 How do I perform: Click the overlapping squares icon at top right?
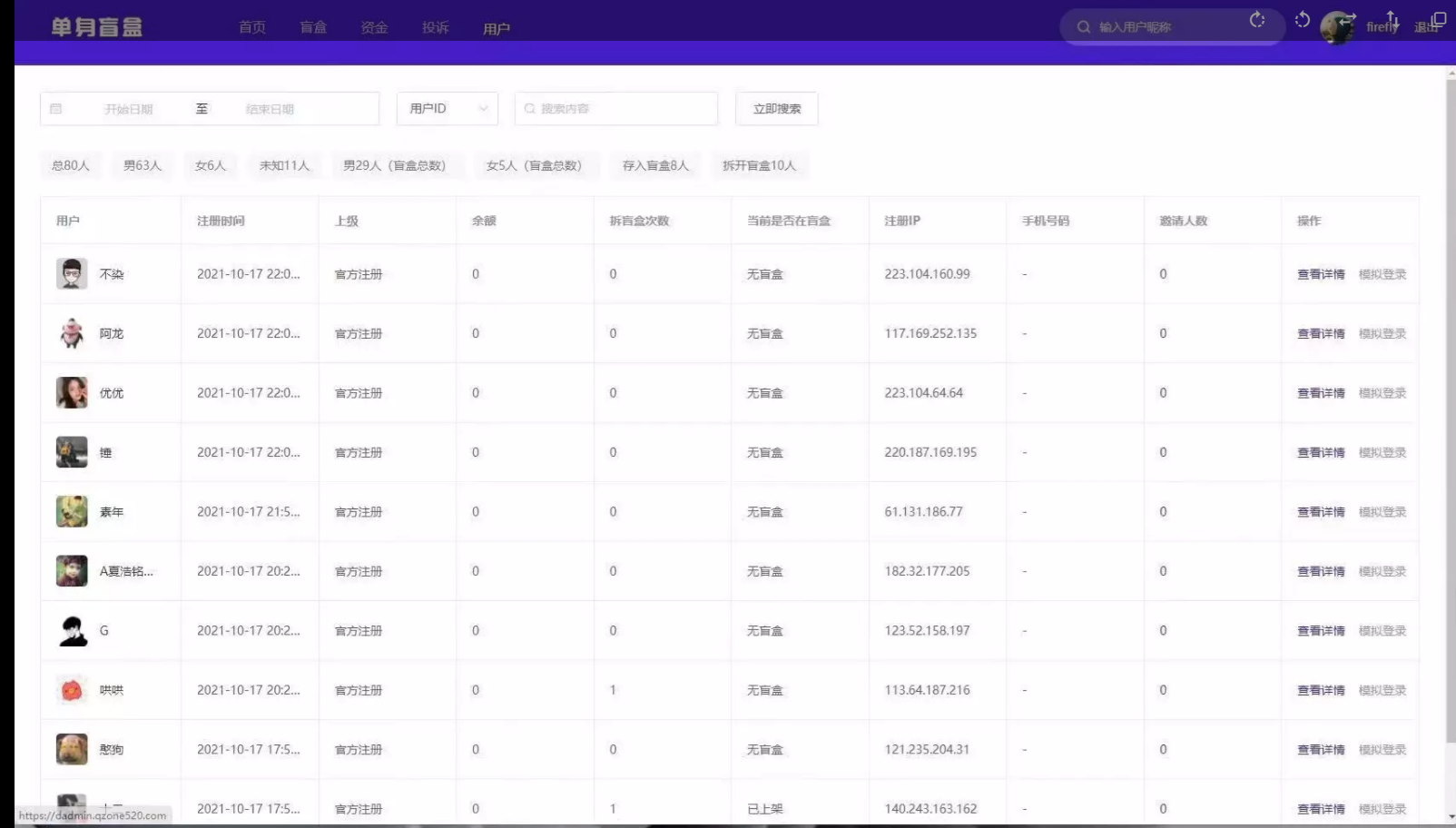[1439, 20]
